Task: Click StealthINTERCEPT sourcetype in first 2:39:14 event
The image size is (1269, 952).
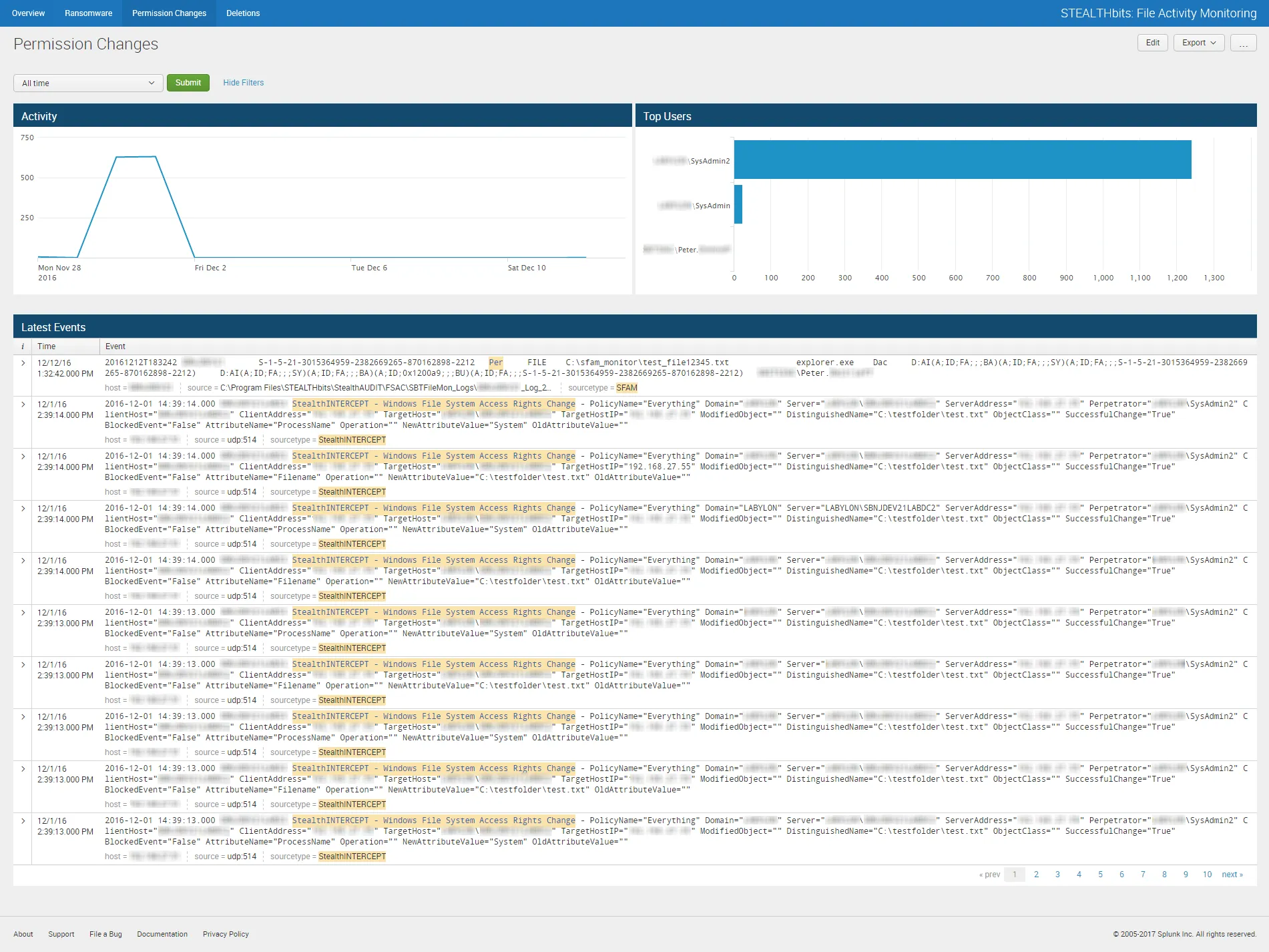Action: click(x=352, y=440)
